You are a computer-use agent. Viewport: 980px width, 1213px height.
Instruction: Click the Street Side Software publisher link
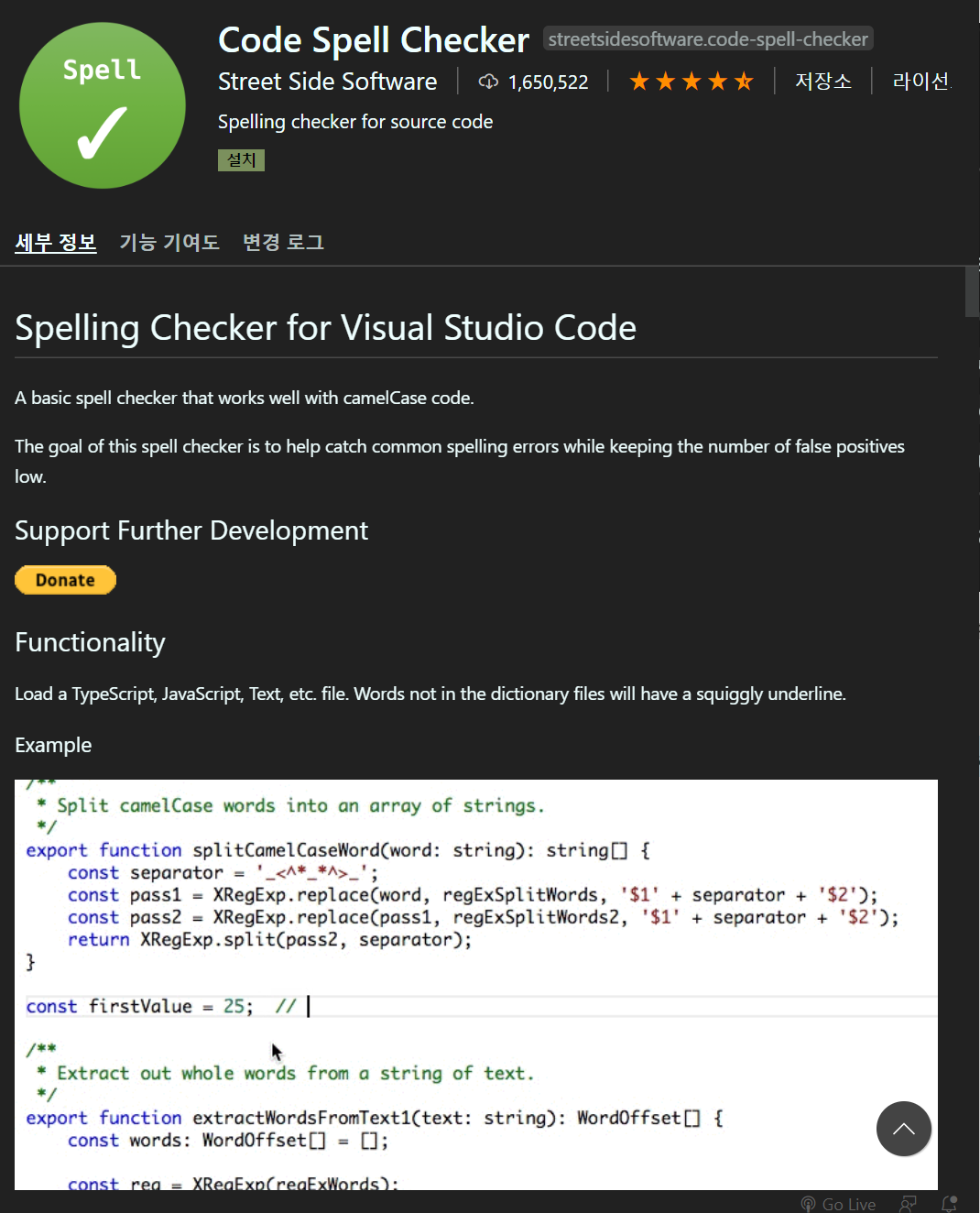tap(327, 82)
